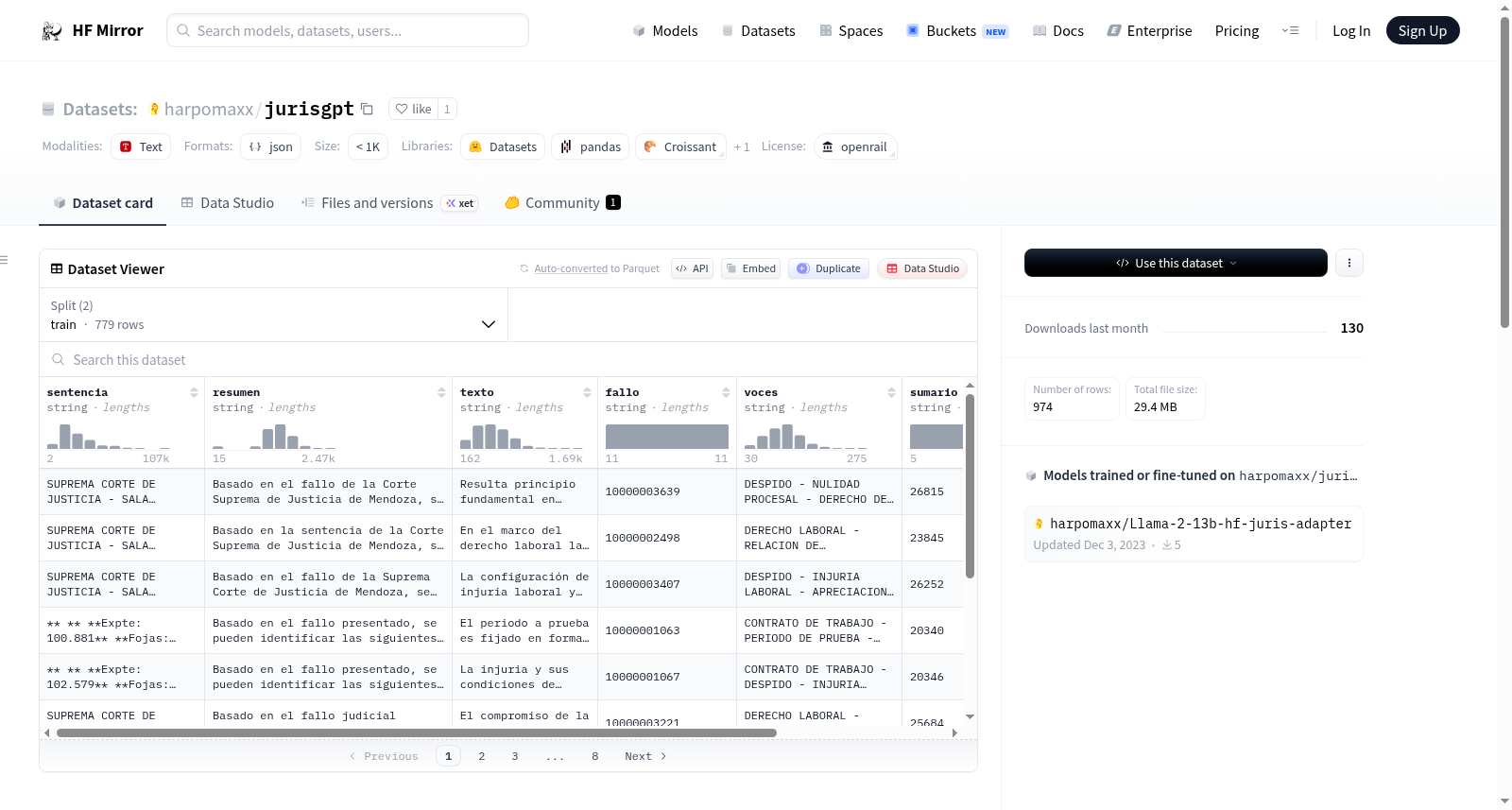Expand the Split train dropdown
This screenshot has width=1512, height=810.
coord(274,315)
